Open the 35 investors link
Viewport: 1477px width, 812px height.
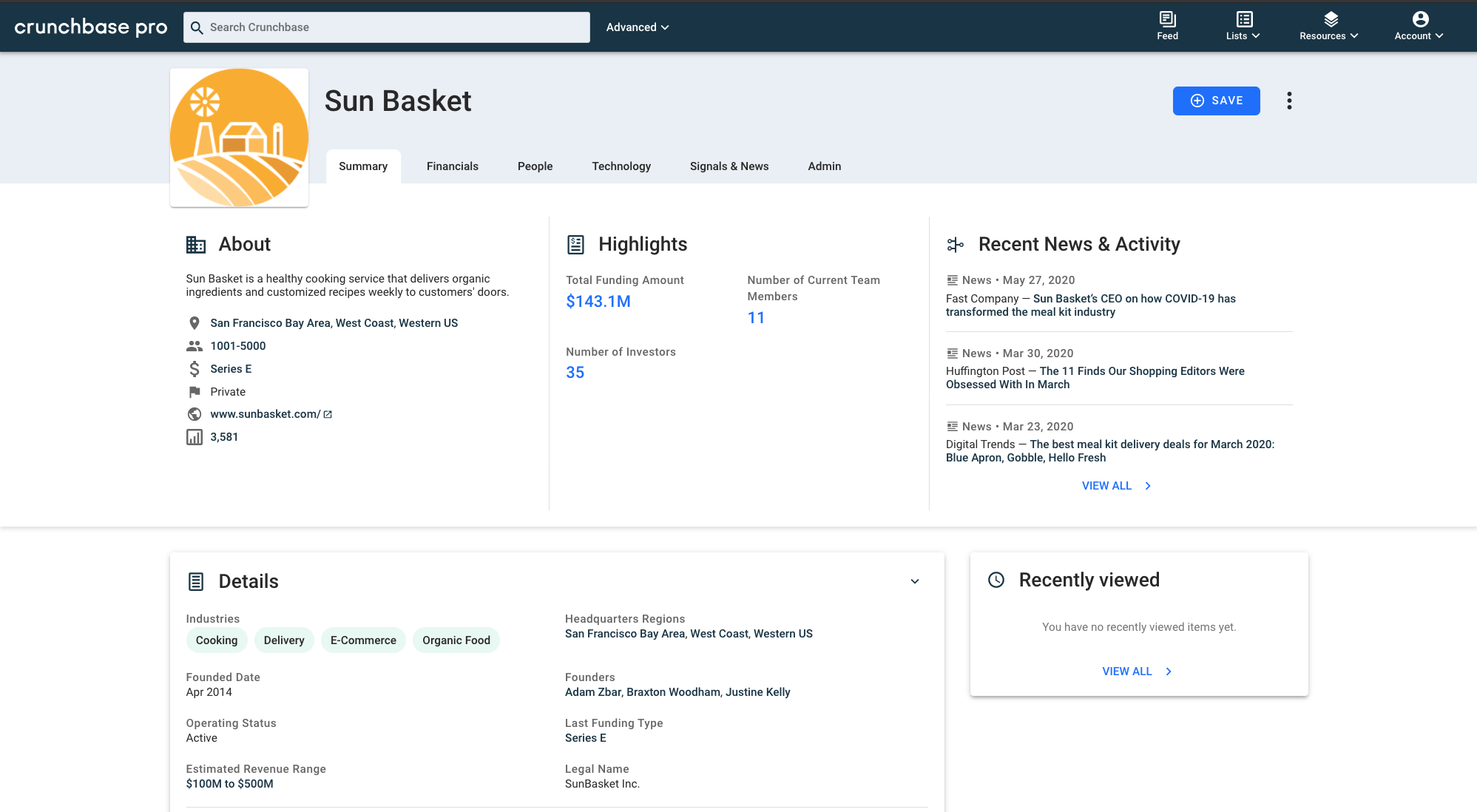point(575,373)
